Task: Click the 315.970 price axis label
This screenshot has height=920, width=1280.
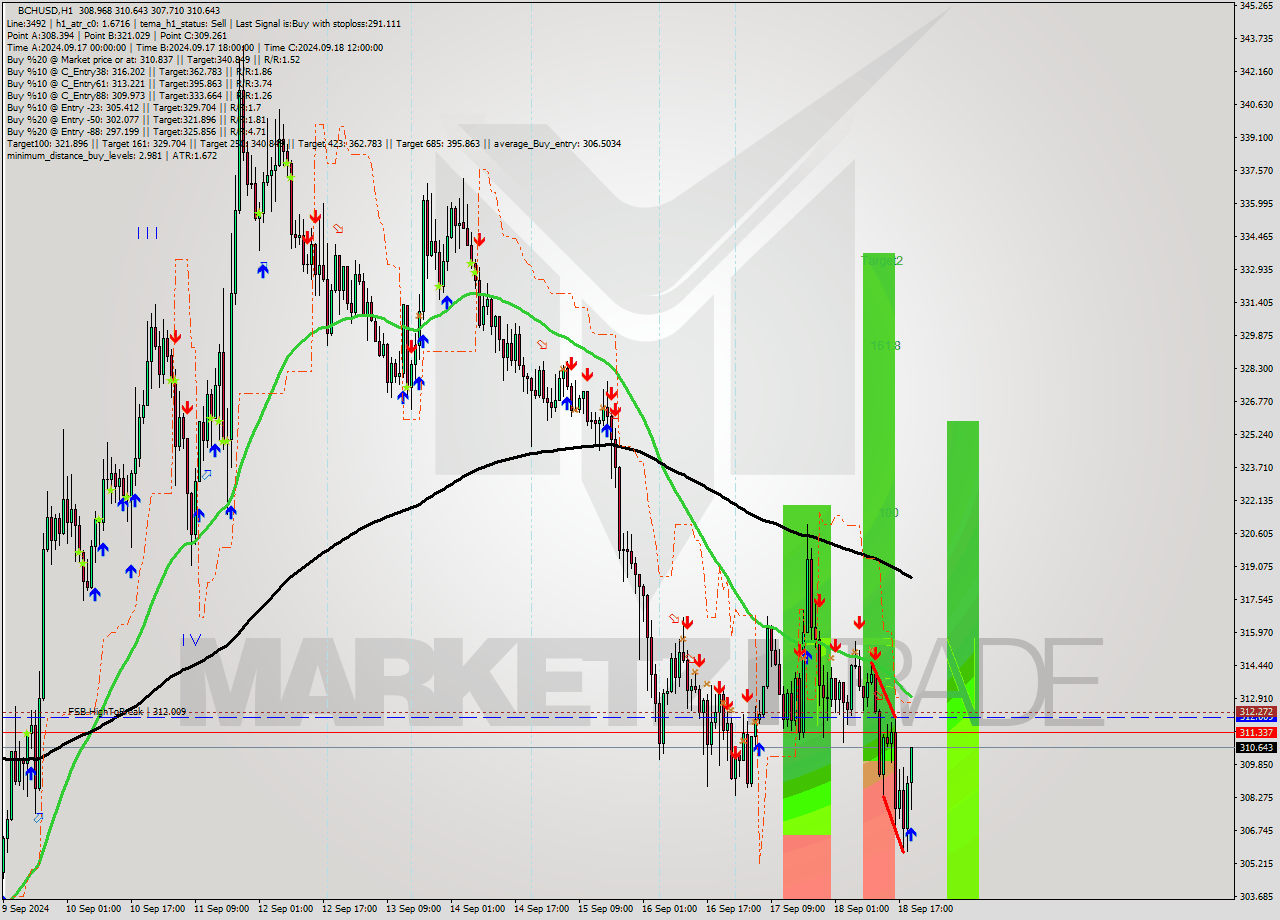Action: point(1256,632)
